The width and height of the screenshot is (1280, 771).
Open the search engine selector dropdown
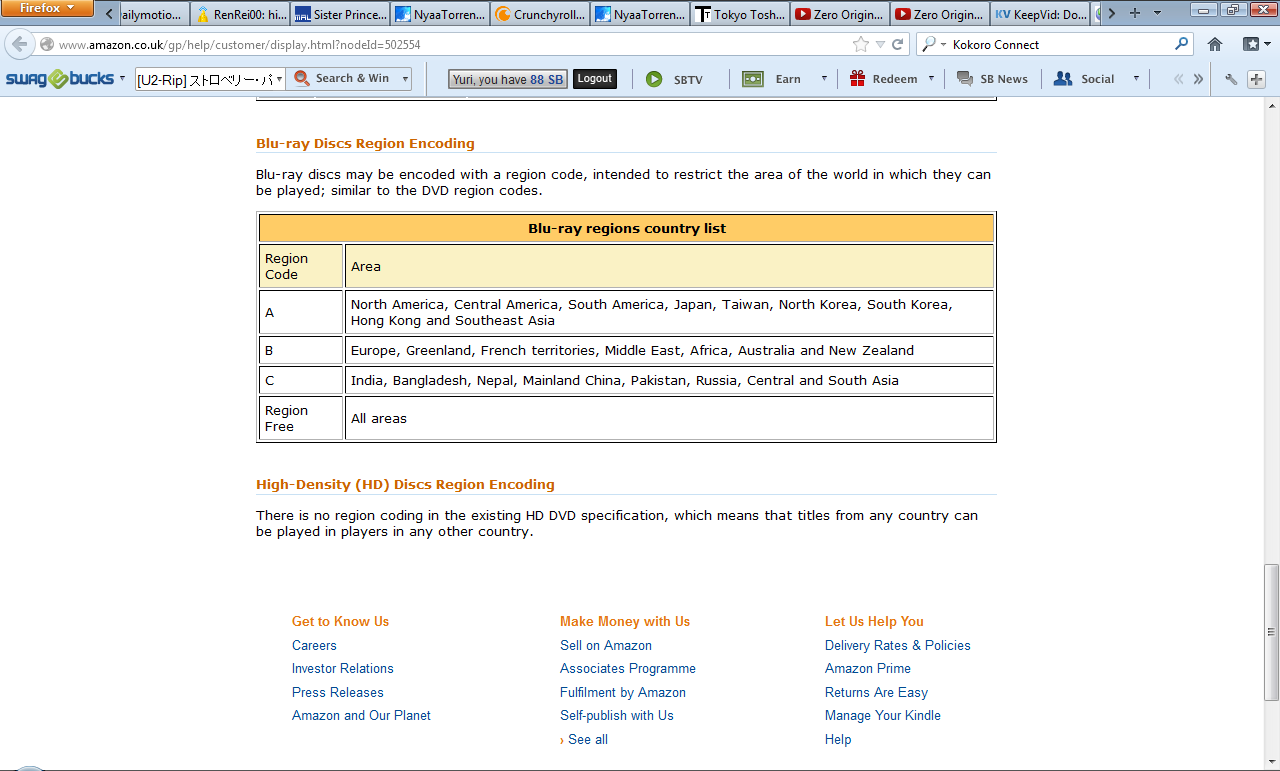[x=932, y=45]
